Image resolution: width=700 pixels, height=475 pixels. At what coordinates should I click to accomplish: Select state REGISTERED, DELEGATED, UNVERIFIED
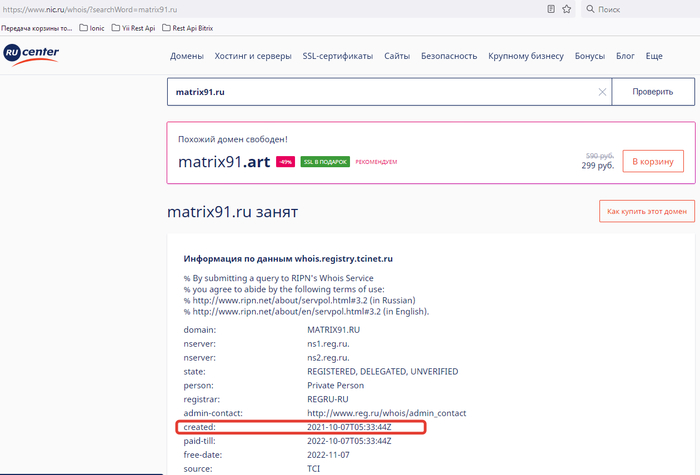(383, 371)
